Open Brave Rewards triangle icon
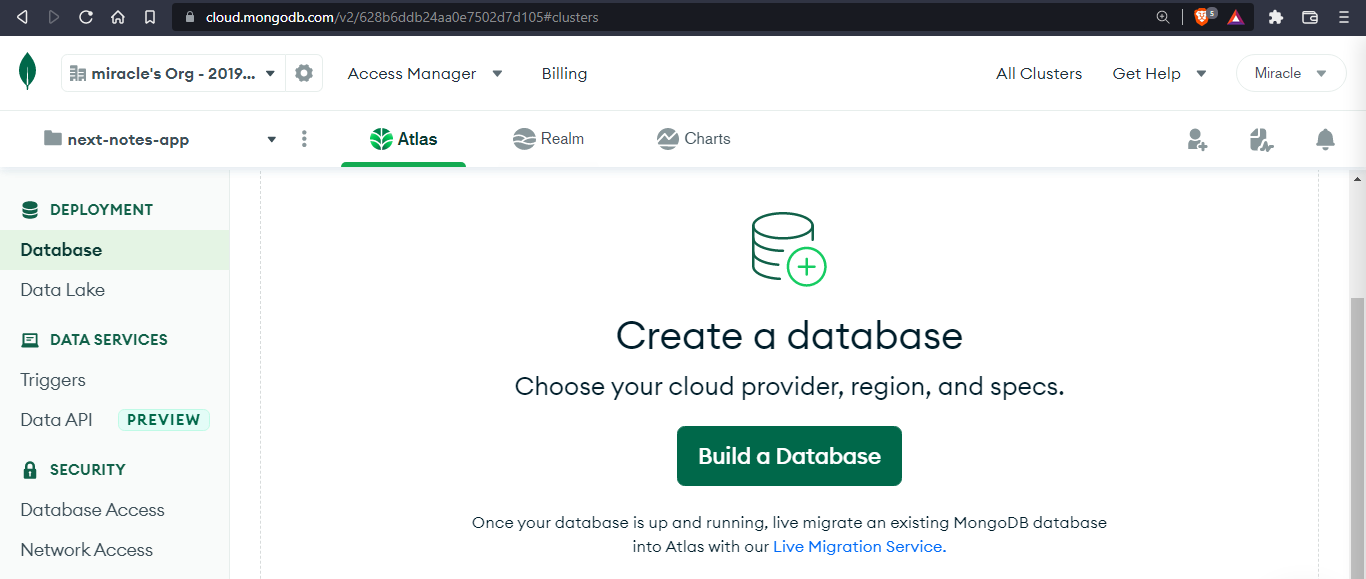Screen dimensions: 1366x579 1236,17
